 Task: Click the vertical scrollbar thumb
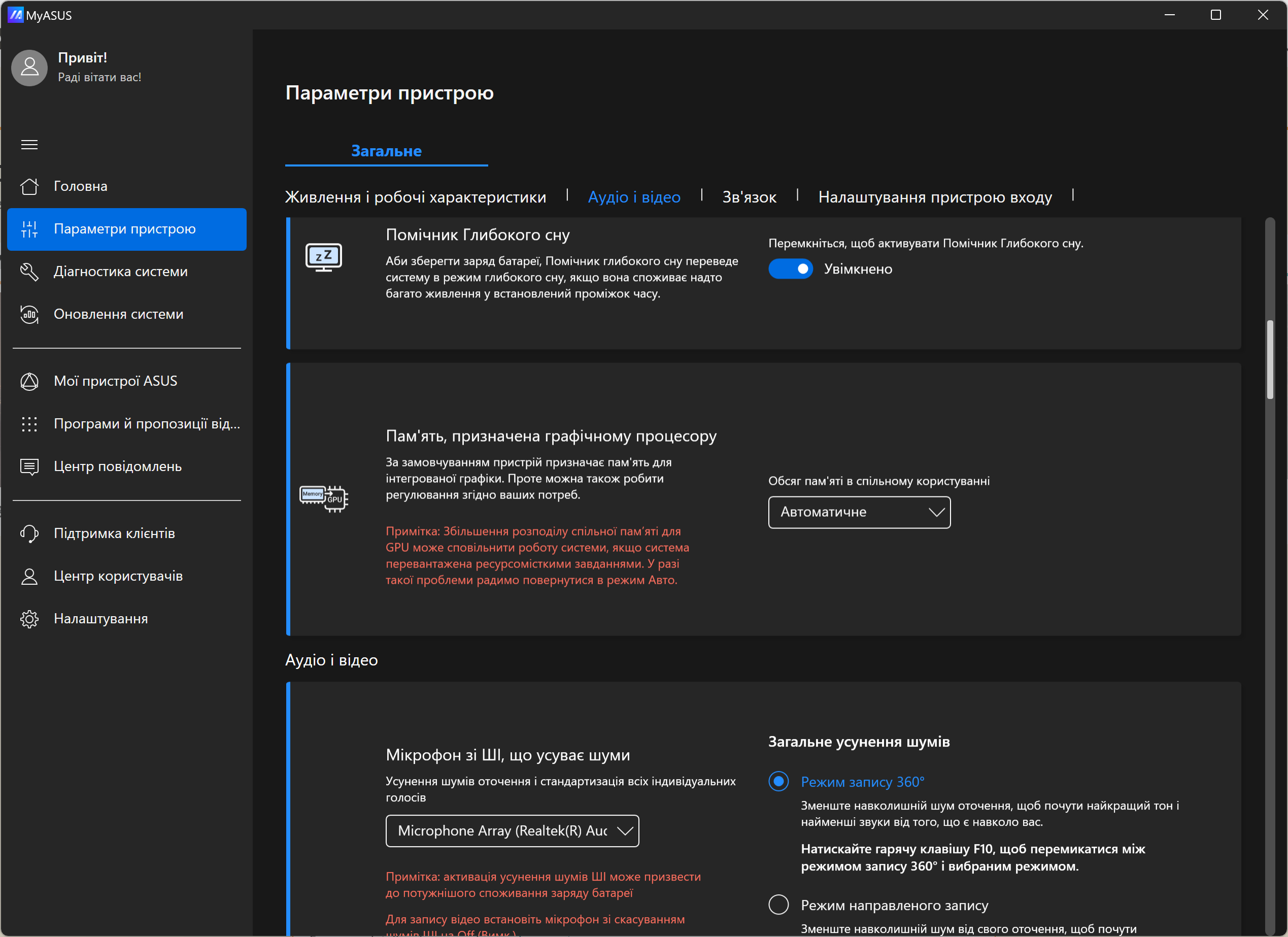point(1270,360)
